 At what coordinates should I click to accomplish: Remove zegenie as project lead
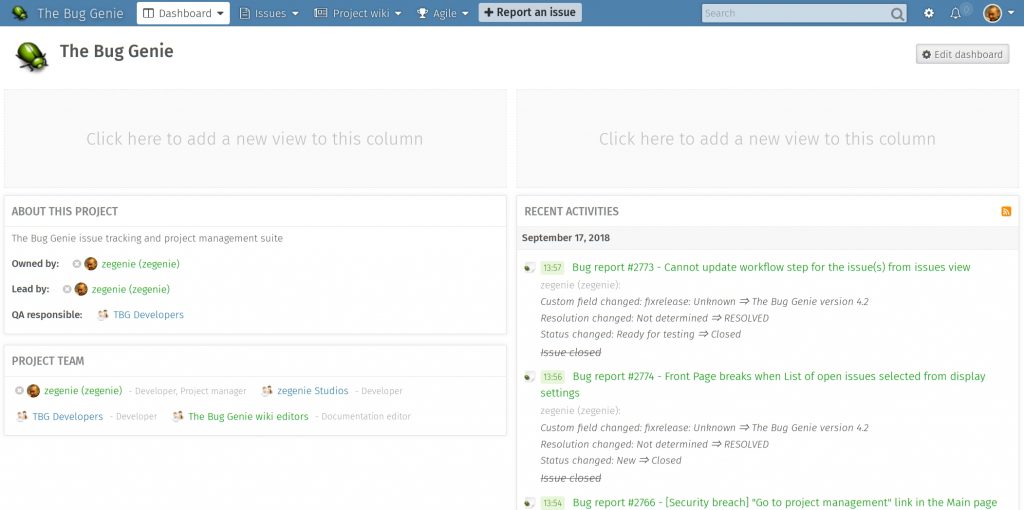(x=67, y=289)
